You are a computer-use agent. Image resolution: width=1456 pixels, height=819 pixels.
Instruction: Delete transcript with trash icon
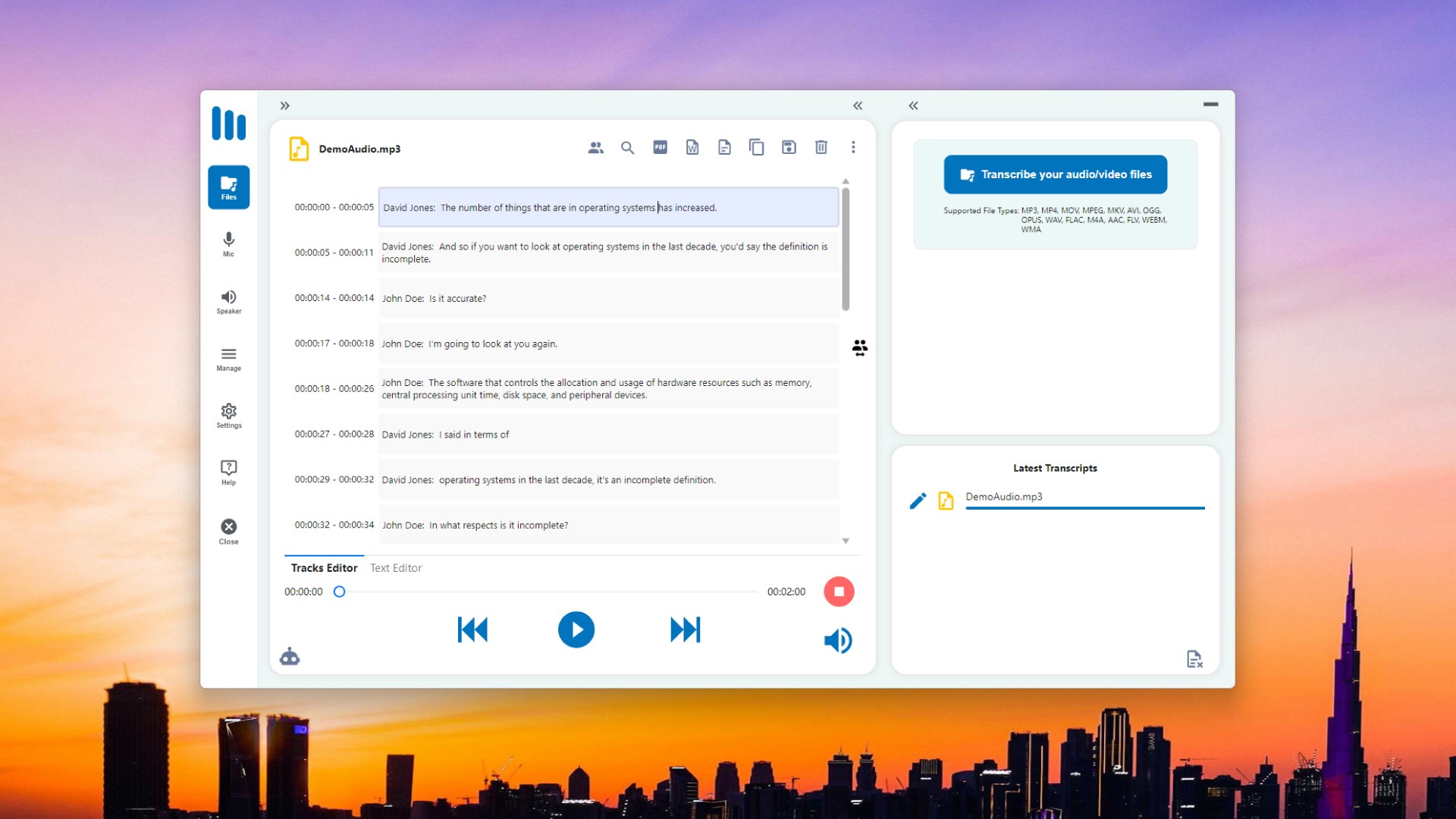point(821,147)
